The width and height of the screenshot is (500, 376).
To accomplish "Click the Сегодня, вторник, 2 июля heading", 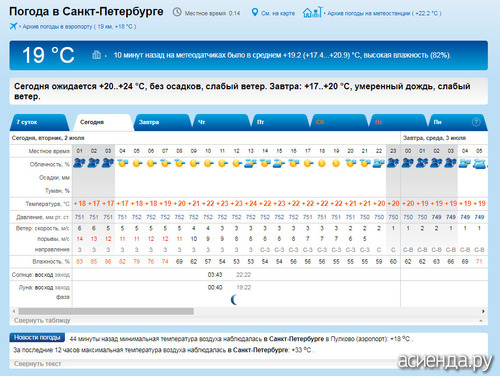I will pyautogui.click(x=48, y=138).
